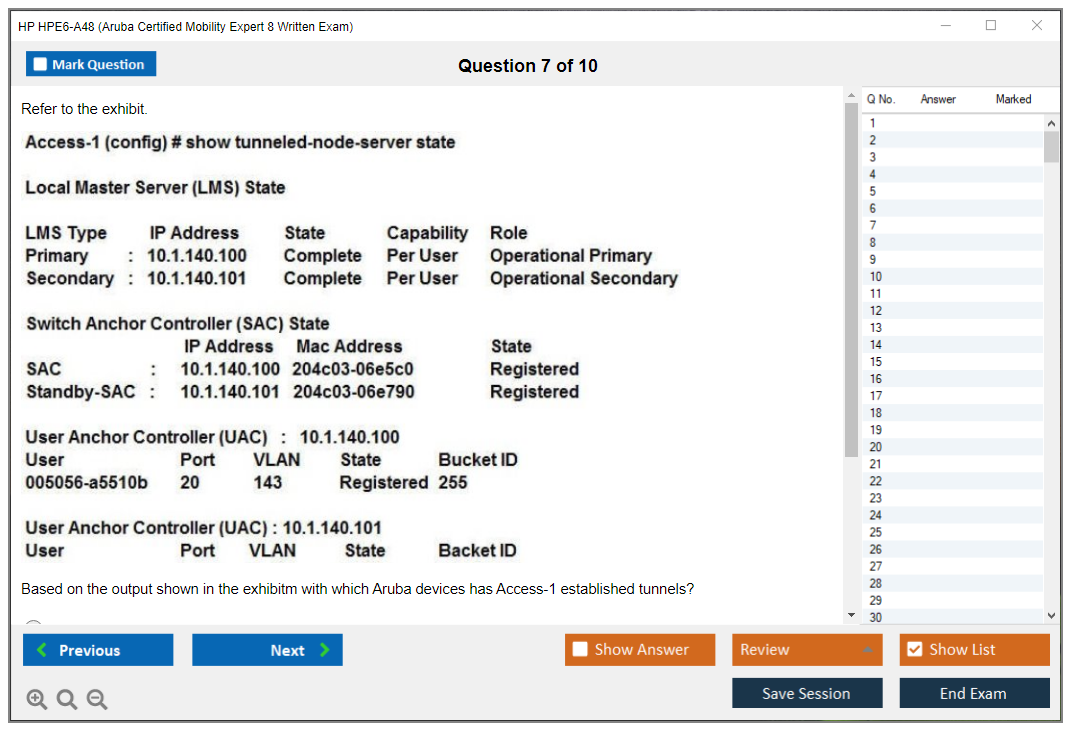The height and width of the screenshot is (735, 1075).
Task: Enable the Show Answer checkbox
Action: [x=581, y=650]
